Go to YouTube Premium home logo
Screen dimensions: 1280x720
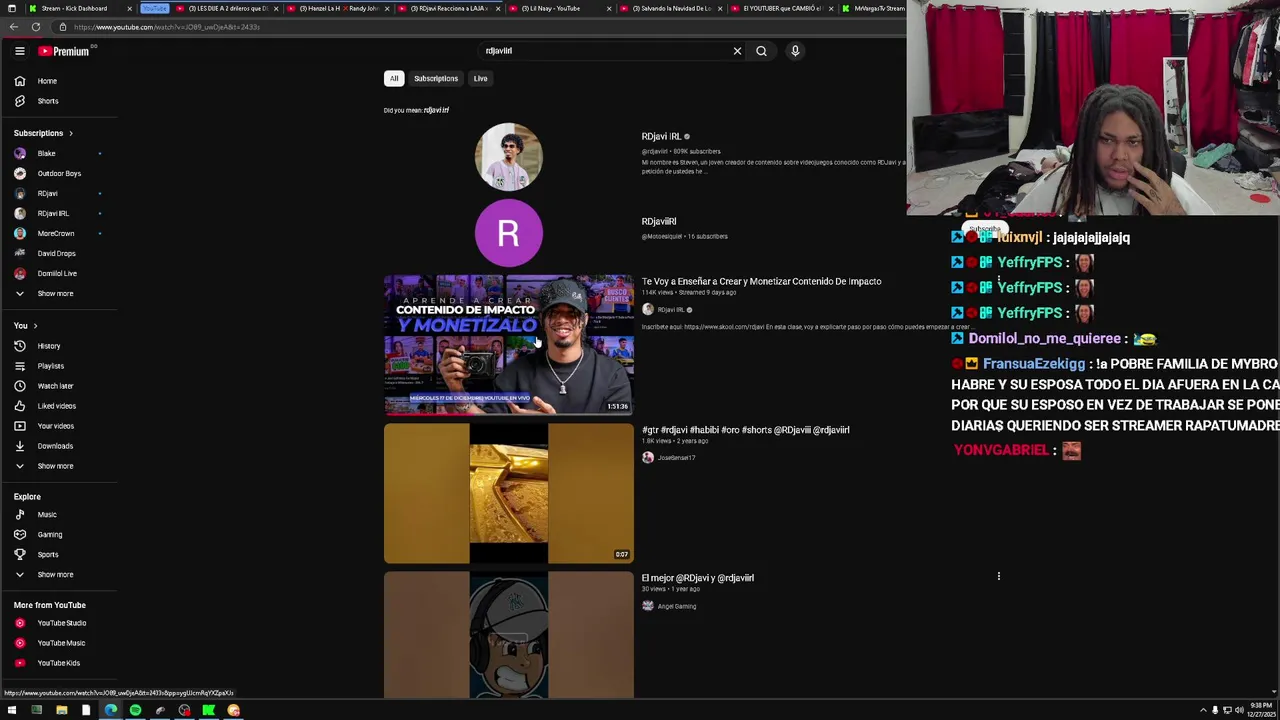(x=64, y=51)
